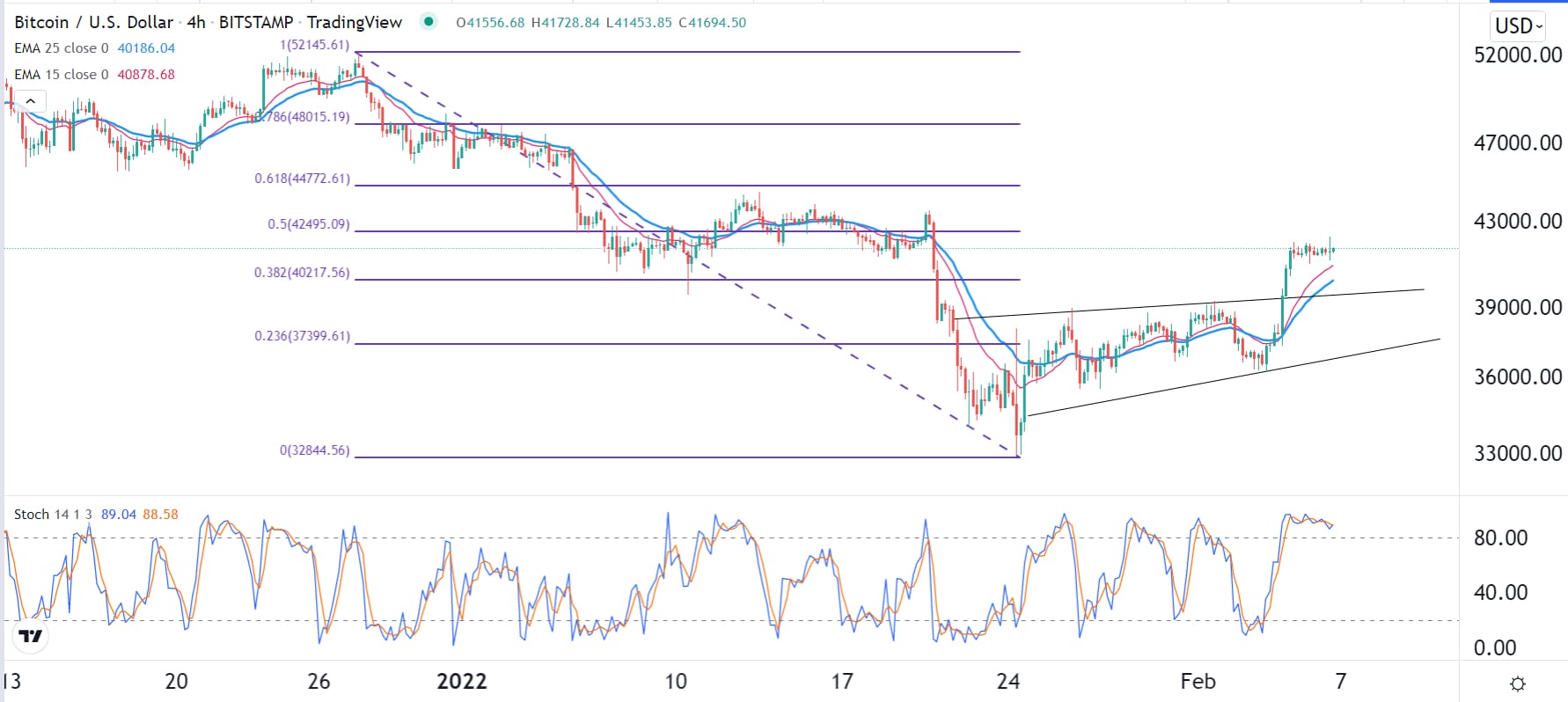
Task: Click the 39000.00 price axis label
Action: [1518, 307]
